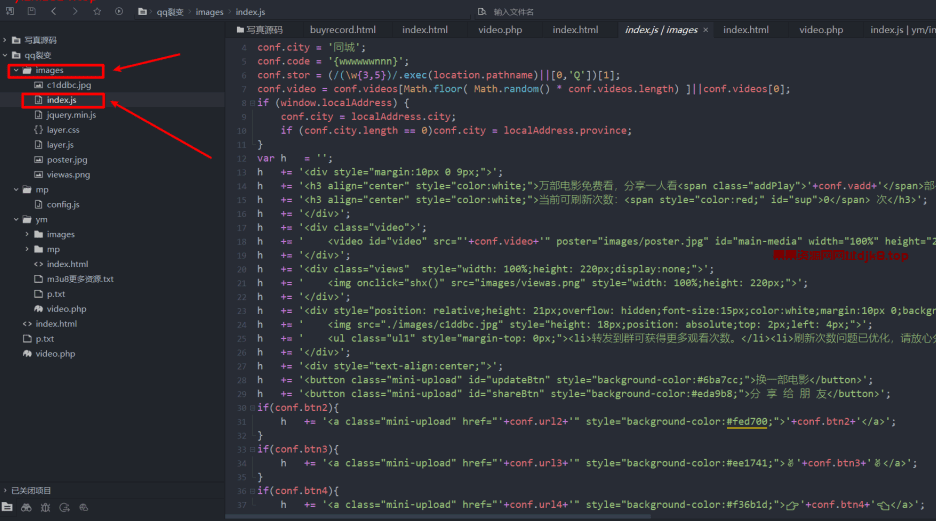
Task: Open config.js under the mp folder
Action: point(62,205)
